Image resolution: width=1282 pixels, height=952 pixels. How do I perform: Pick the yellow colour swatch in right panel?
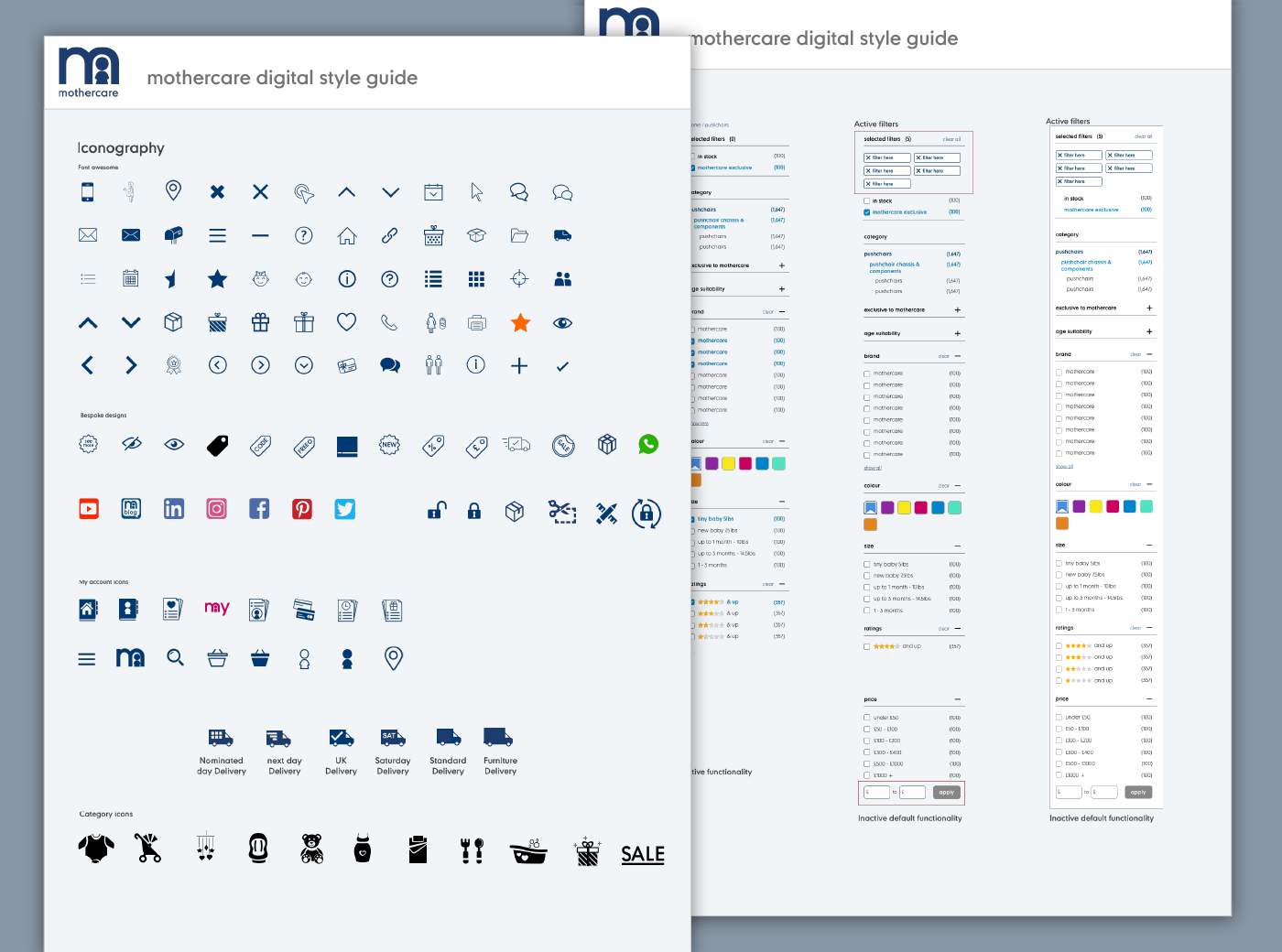coord(1096,506)
